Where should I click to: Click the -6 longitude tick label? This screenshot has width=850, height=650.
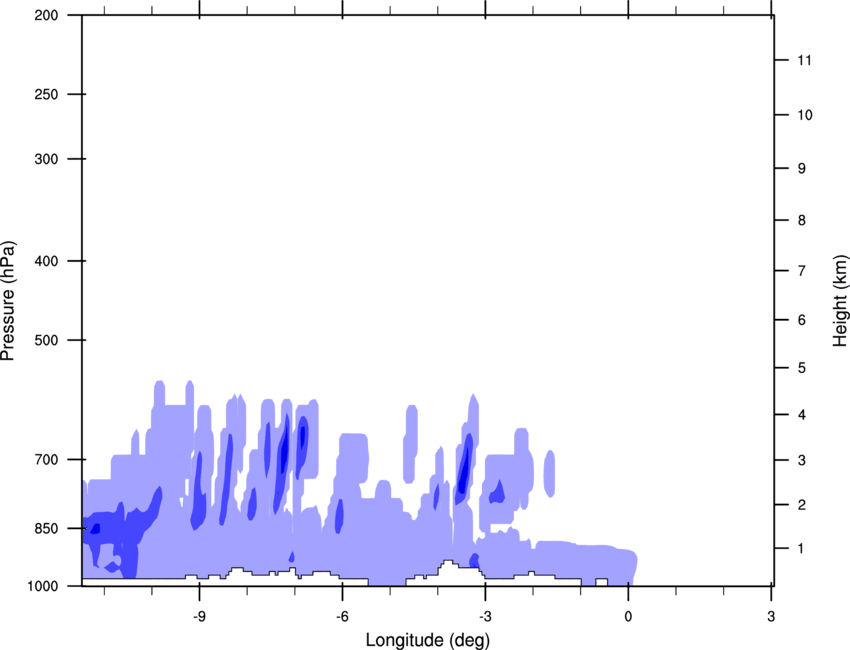(342, 617)
